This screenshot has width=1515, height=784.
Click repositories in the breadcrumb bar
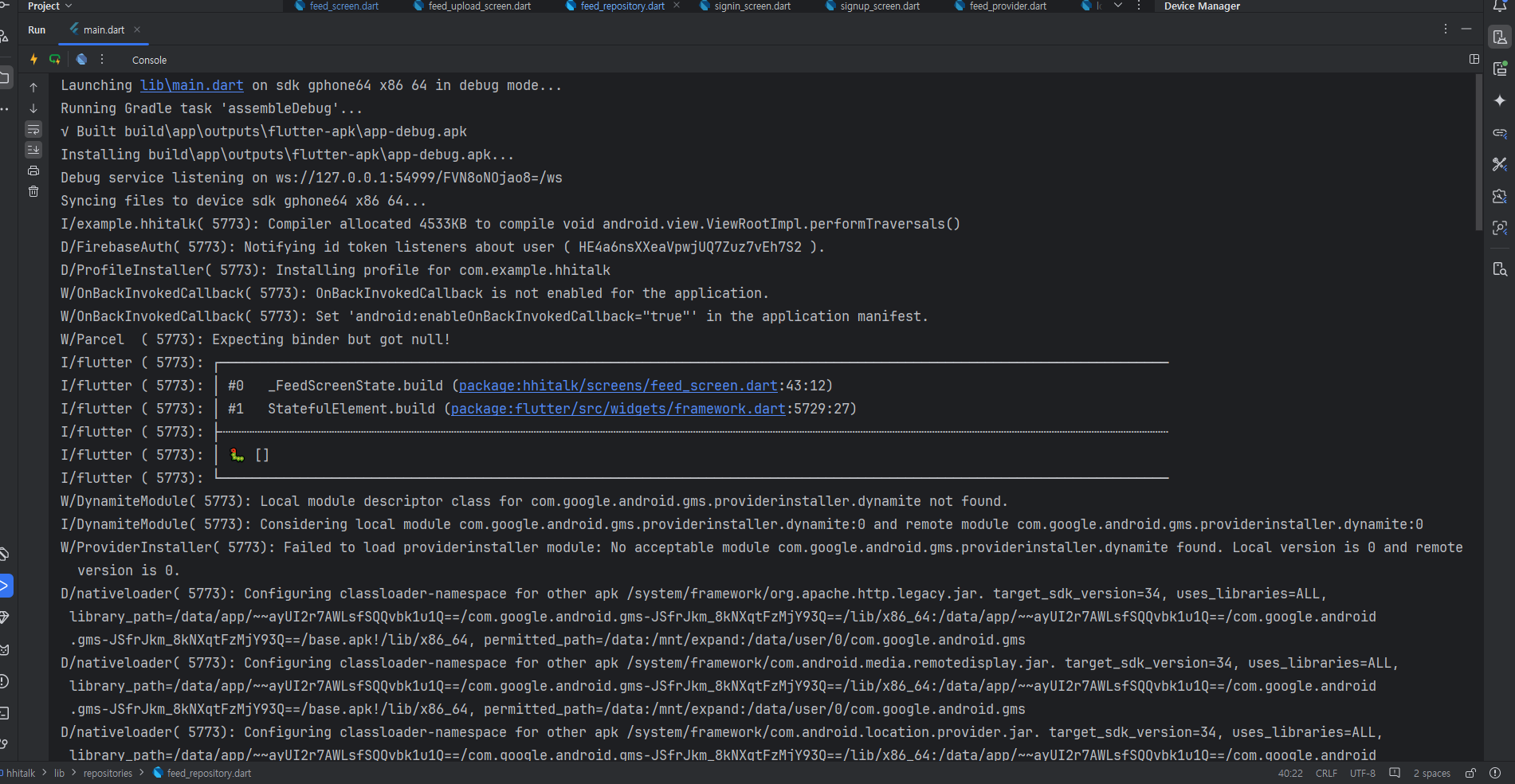[x=108, y=773]
